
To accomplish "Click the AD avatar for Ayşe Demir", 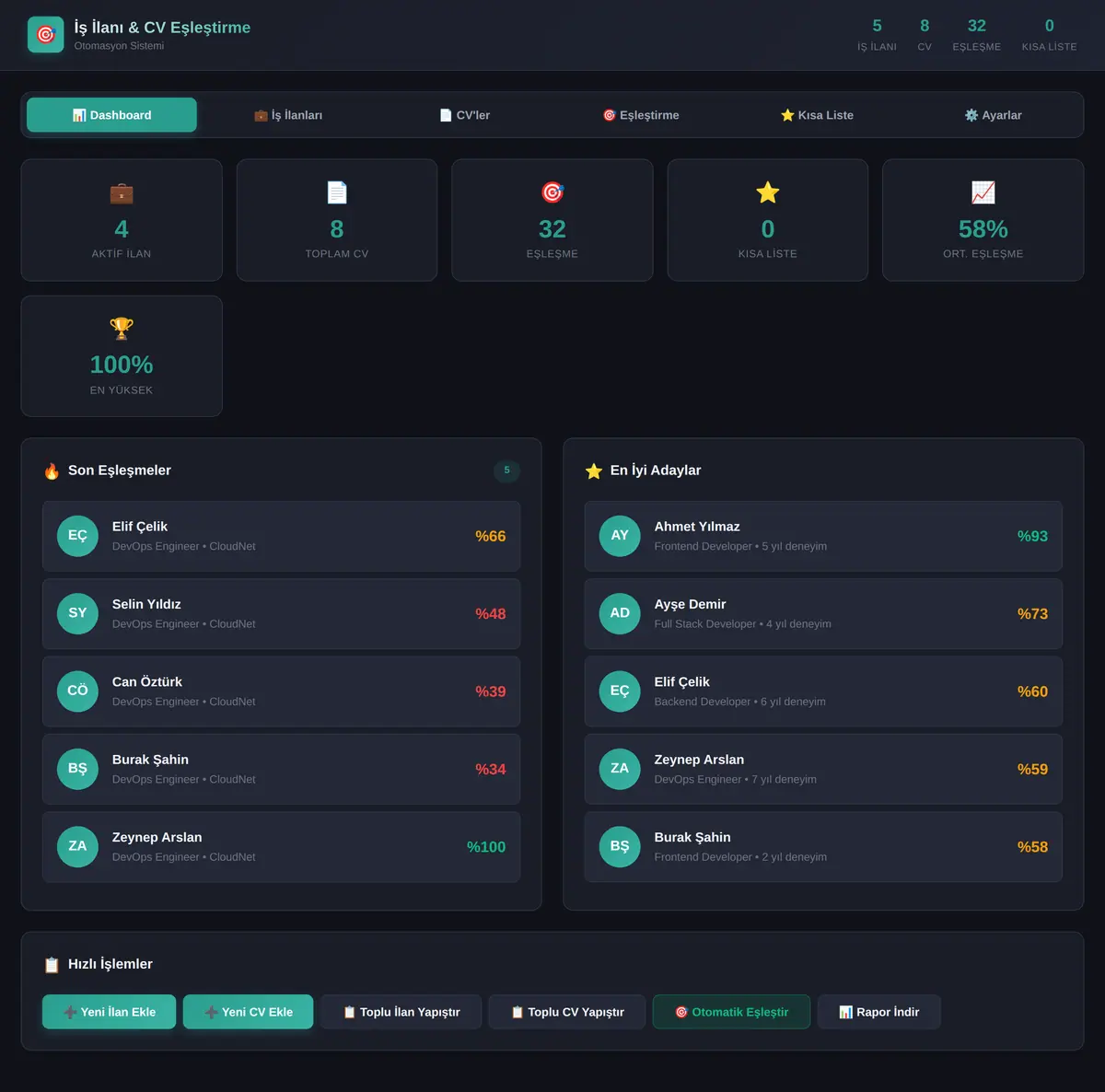I will coord(620,614).
